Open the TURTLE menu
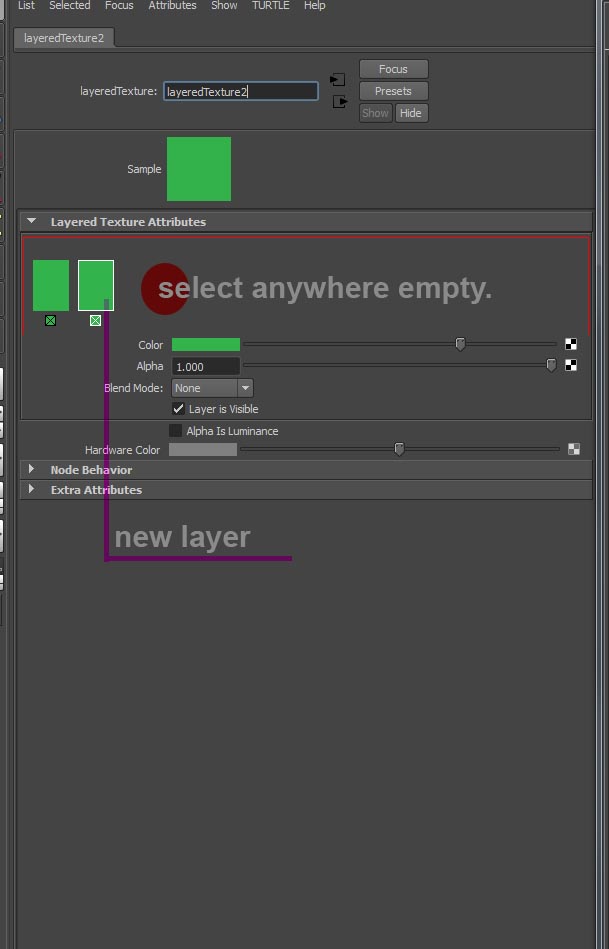This screenshot has width=609, height=949. pos(271,5)
